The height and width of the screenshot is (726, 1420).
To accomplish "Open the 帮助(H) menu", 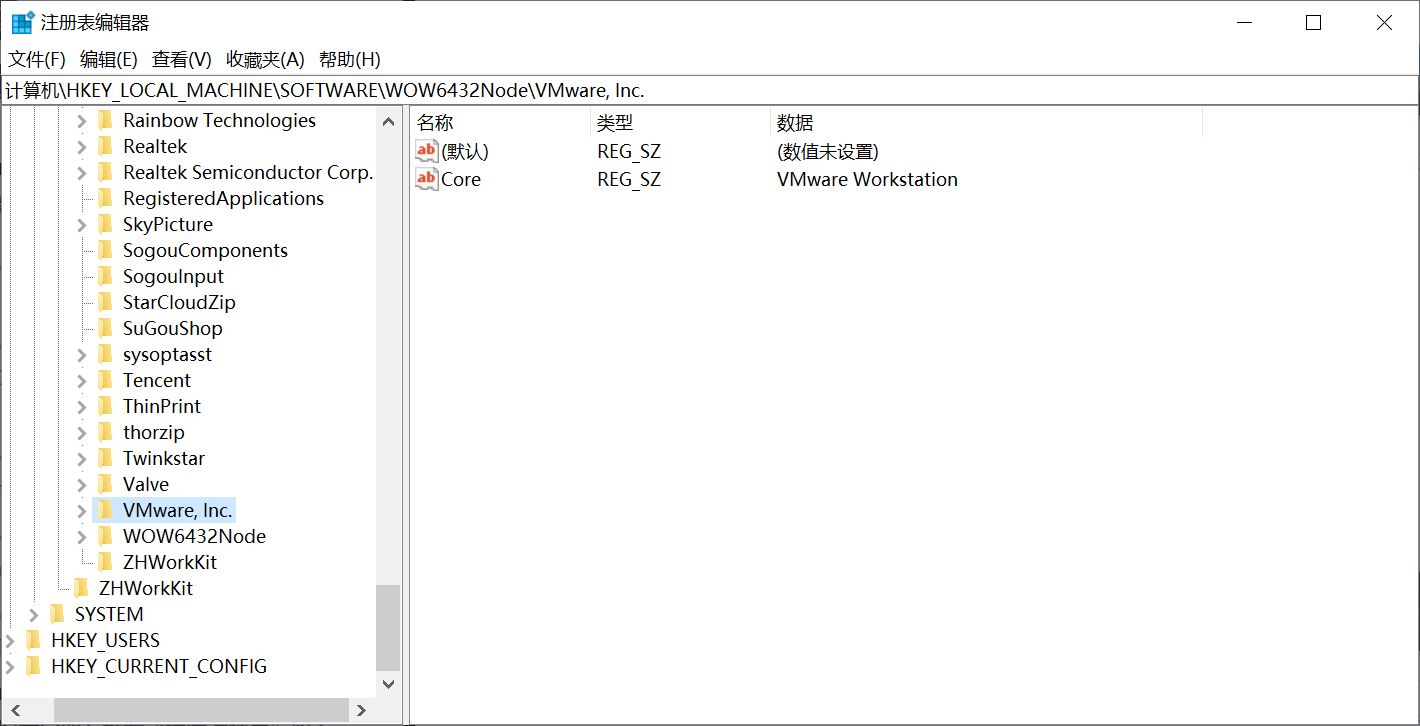I will click(x=350, y=60).
